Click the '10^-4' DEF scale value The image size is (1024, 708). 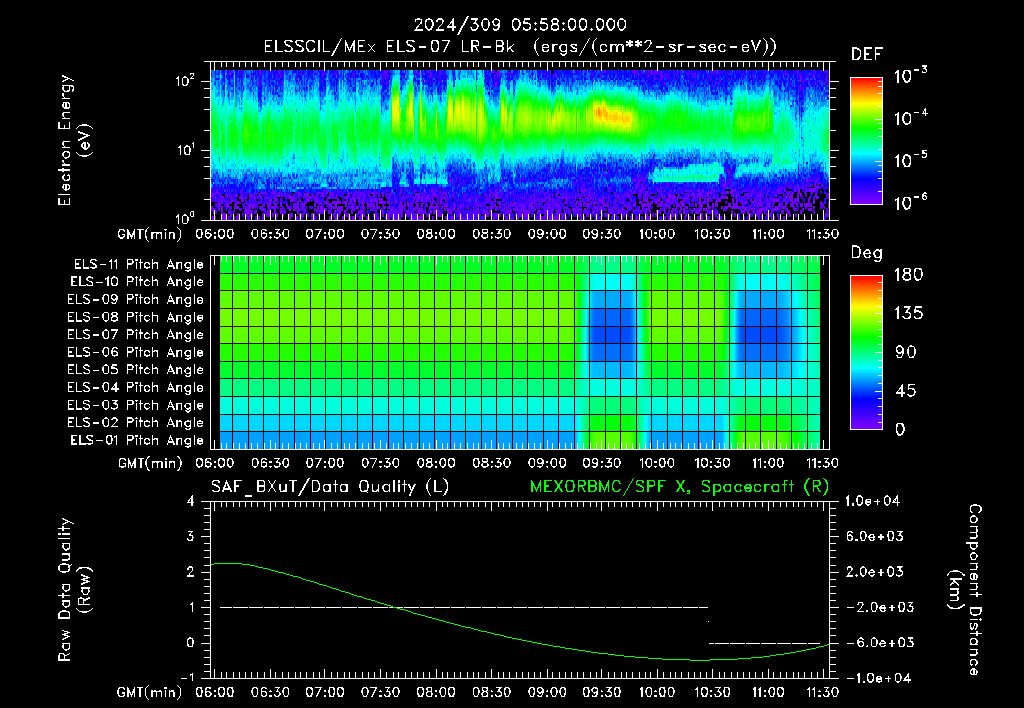click(x=910, y=118)
